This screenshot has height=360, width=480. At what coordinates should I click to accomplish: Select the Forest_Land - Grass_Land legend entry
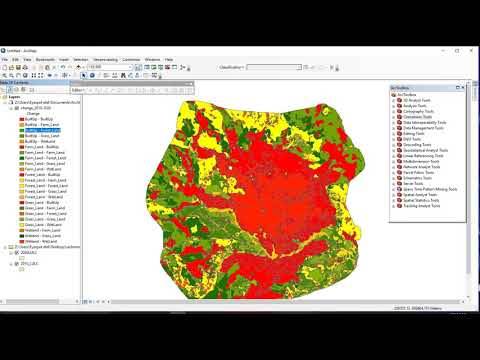pos(46,191)
